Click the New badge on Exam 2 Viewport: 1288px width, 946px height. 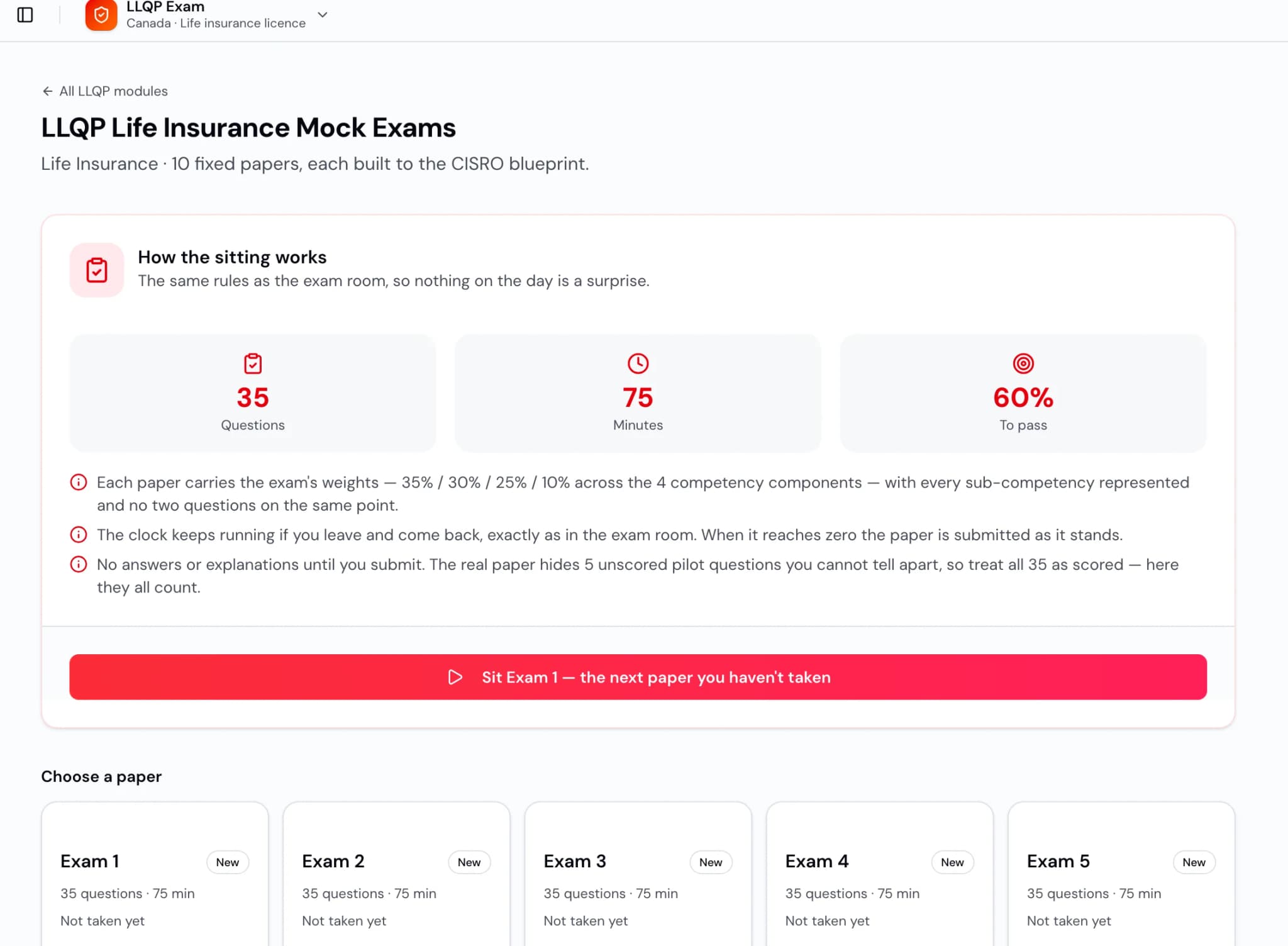click(x=469, y=862)
